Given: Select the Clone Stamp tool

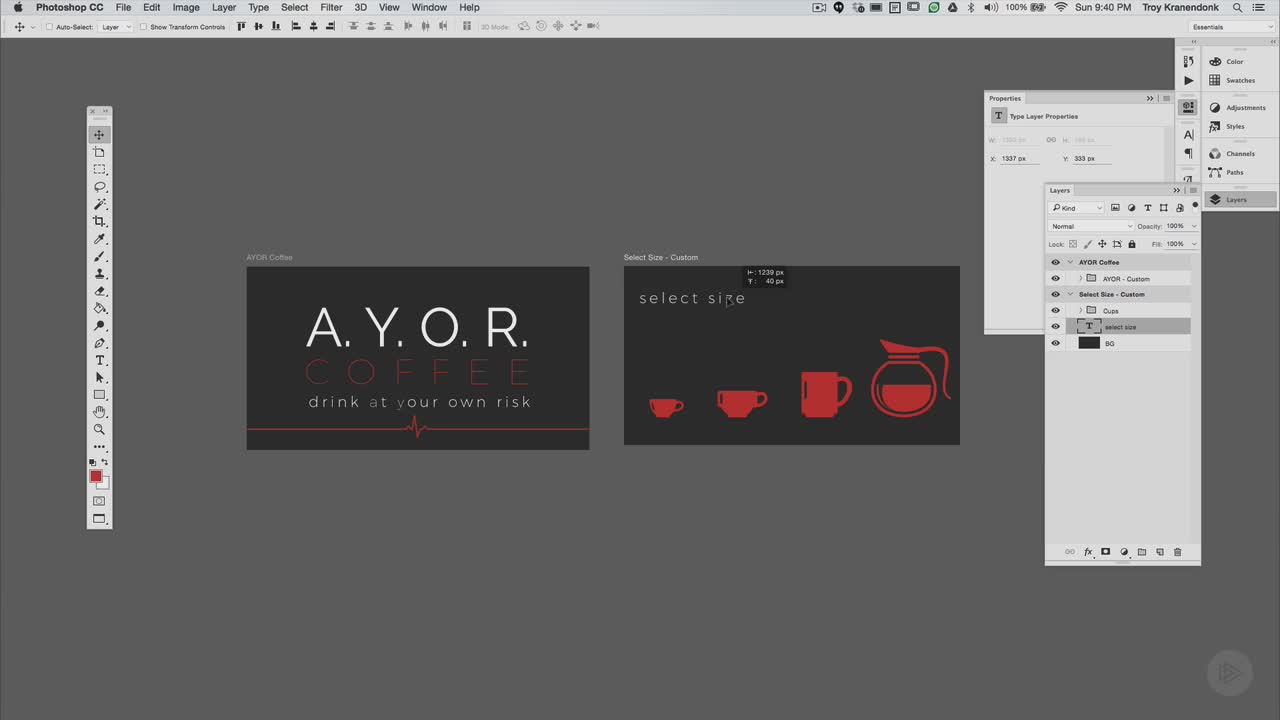Looking at the screenshot, I should pos(99,273).
